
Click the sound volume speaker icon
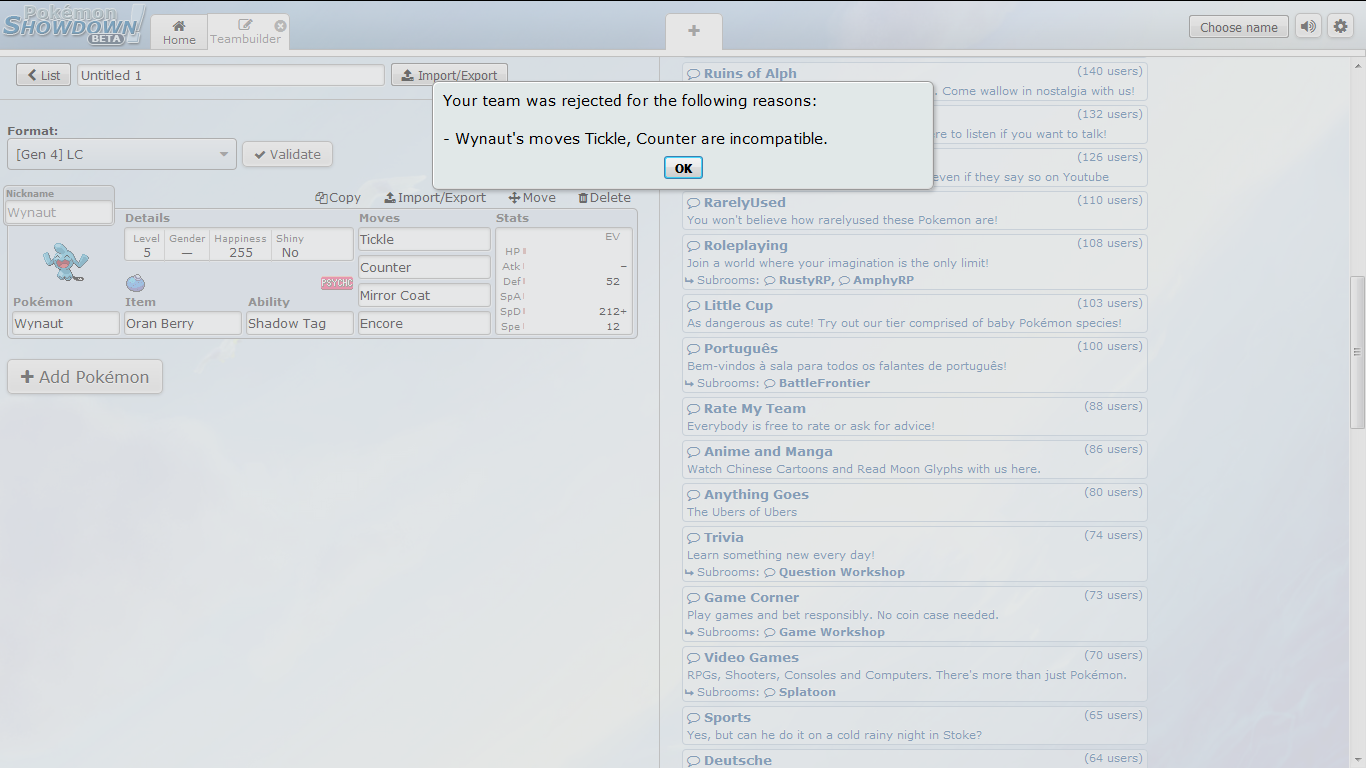(1308, 27)
